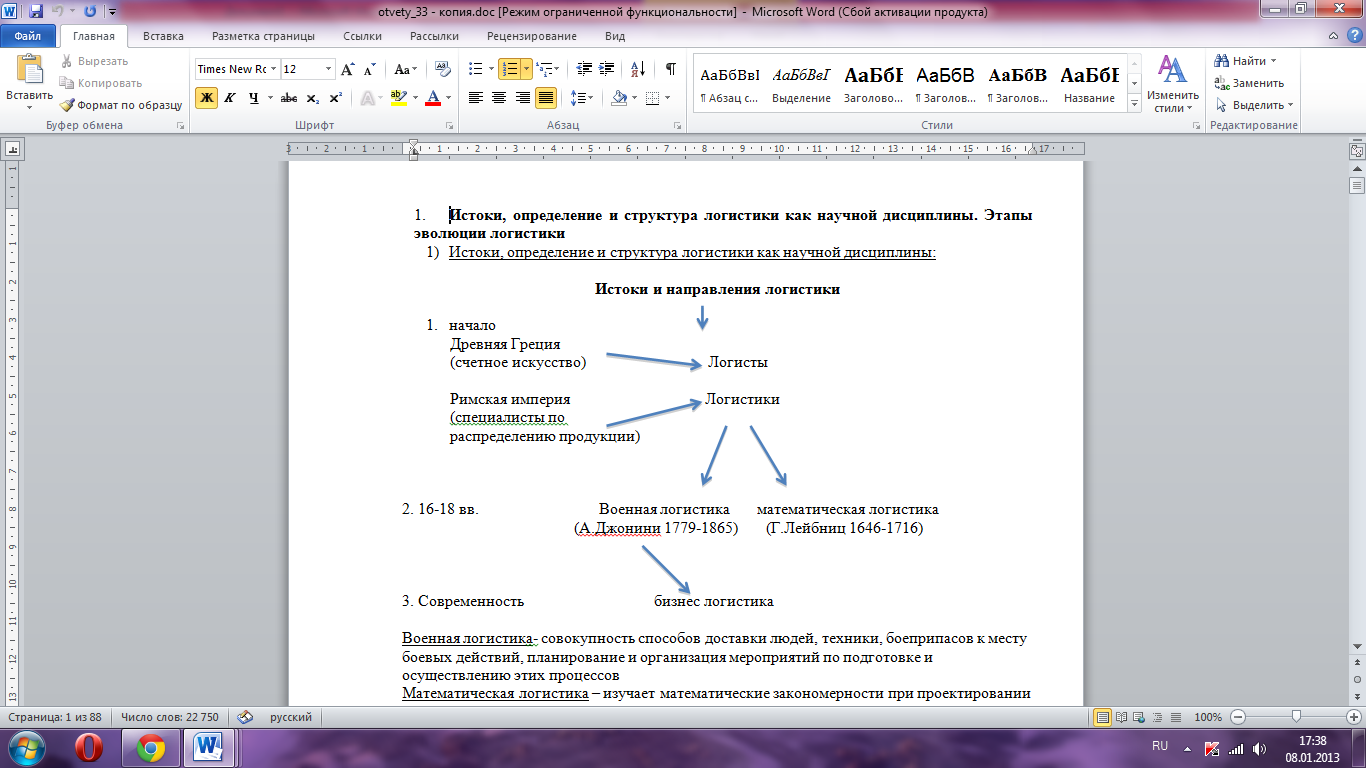The width and height of the screenshot is (1366, 768).
Task: Click the zoom slider handle
Action: 1296,717
